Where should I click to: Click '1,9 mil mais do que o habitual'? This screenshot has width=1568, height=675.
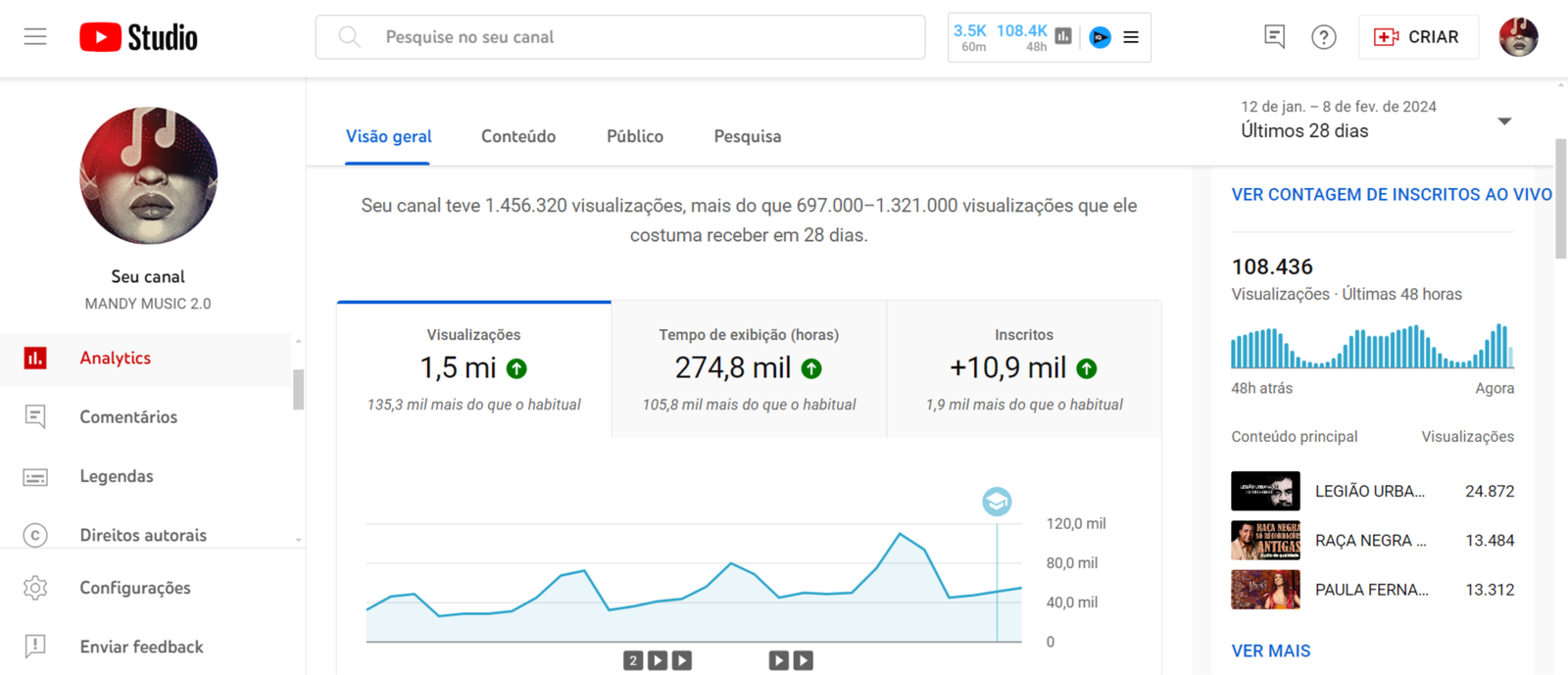click(1024, 405)
